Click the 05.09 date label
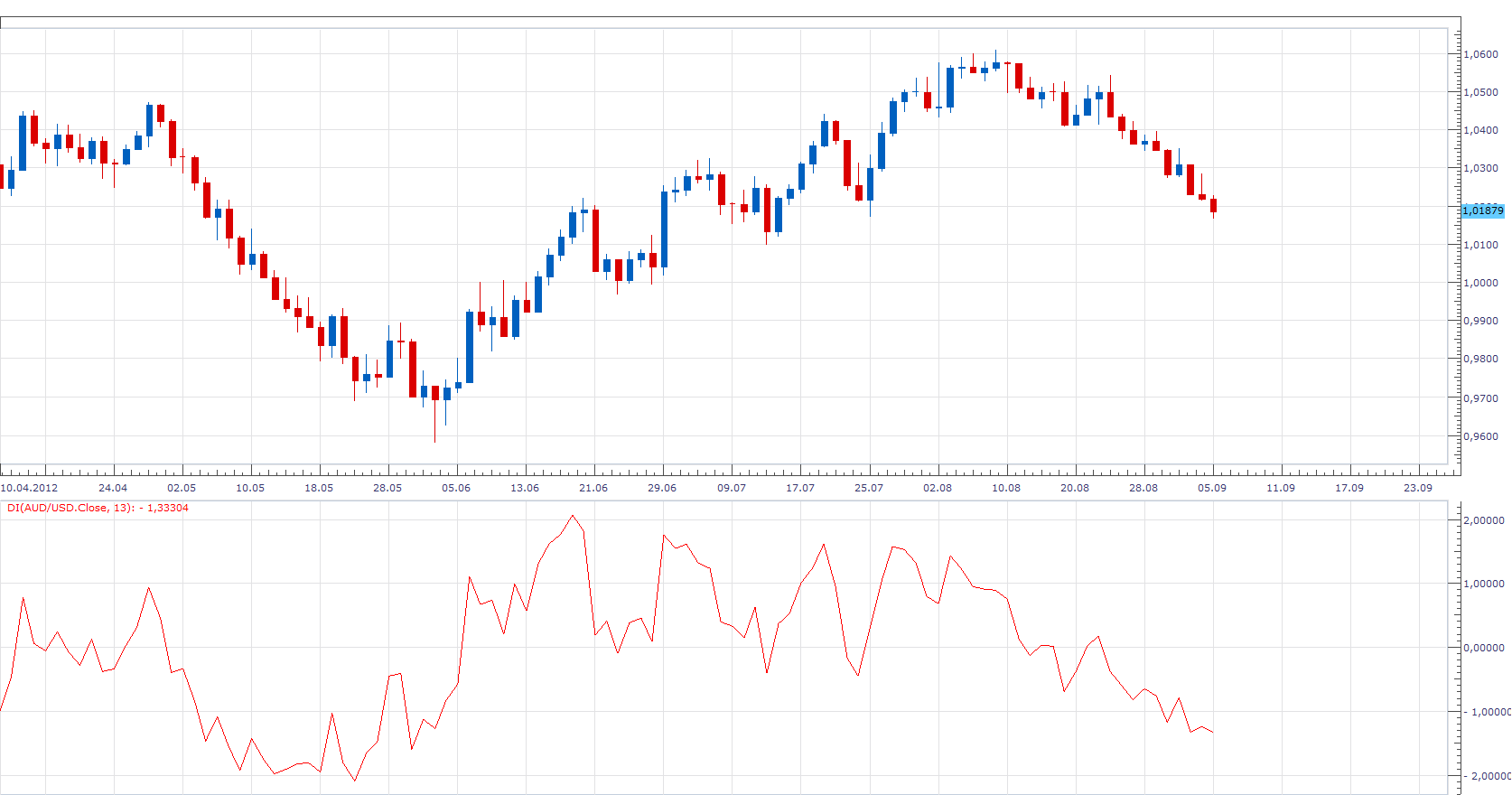The image size is (1512, 795). 1212,488
